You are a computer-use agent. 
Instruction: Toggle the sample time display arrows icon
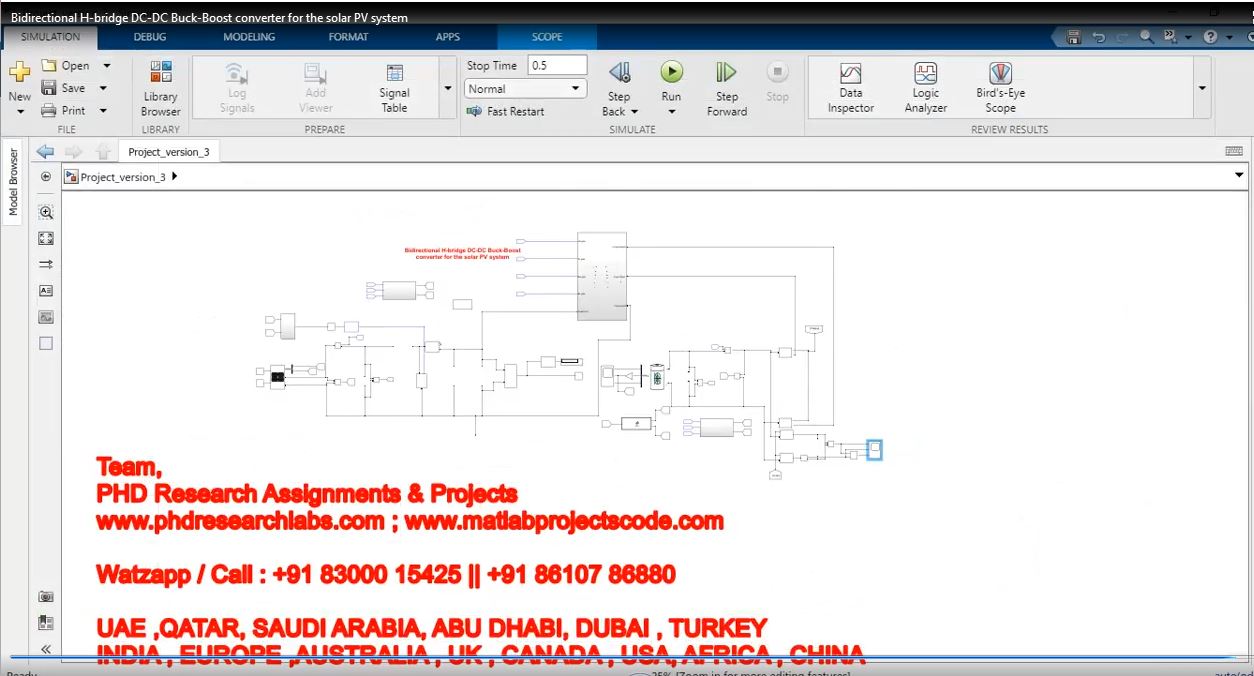[x=45, y=265]
